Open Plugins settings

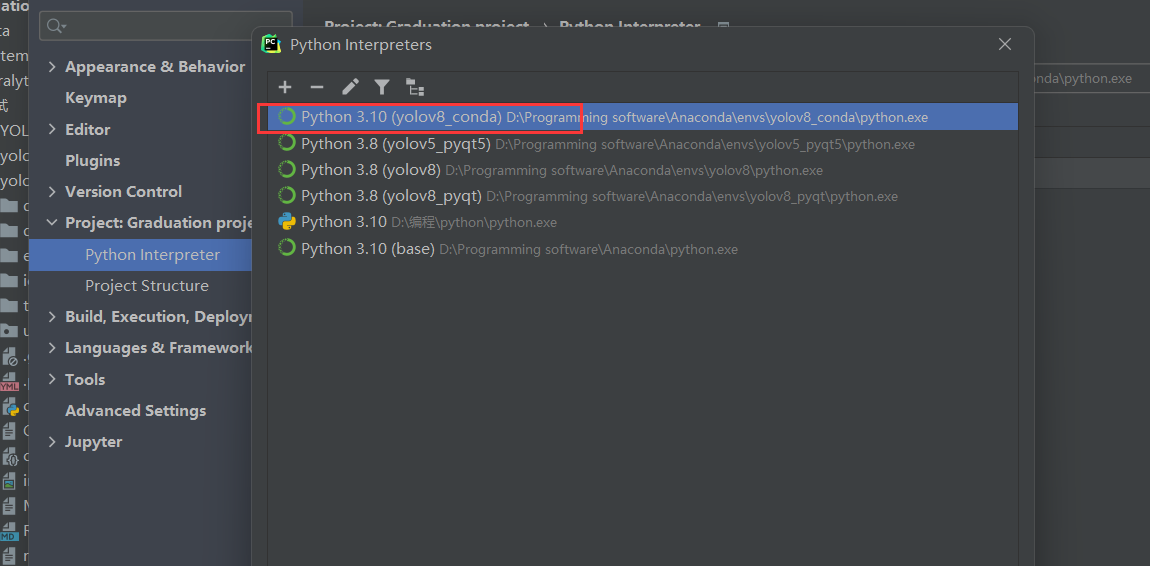click(92, 161)
